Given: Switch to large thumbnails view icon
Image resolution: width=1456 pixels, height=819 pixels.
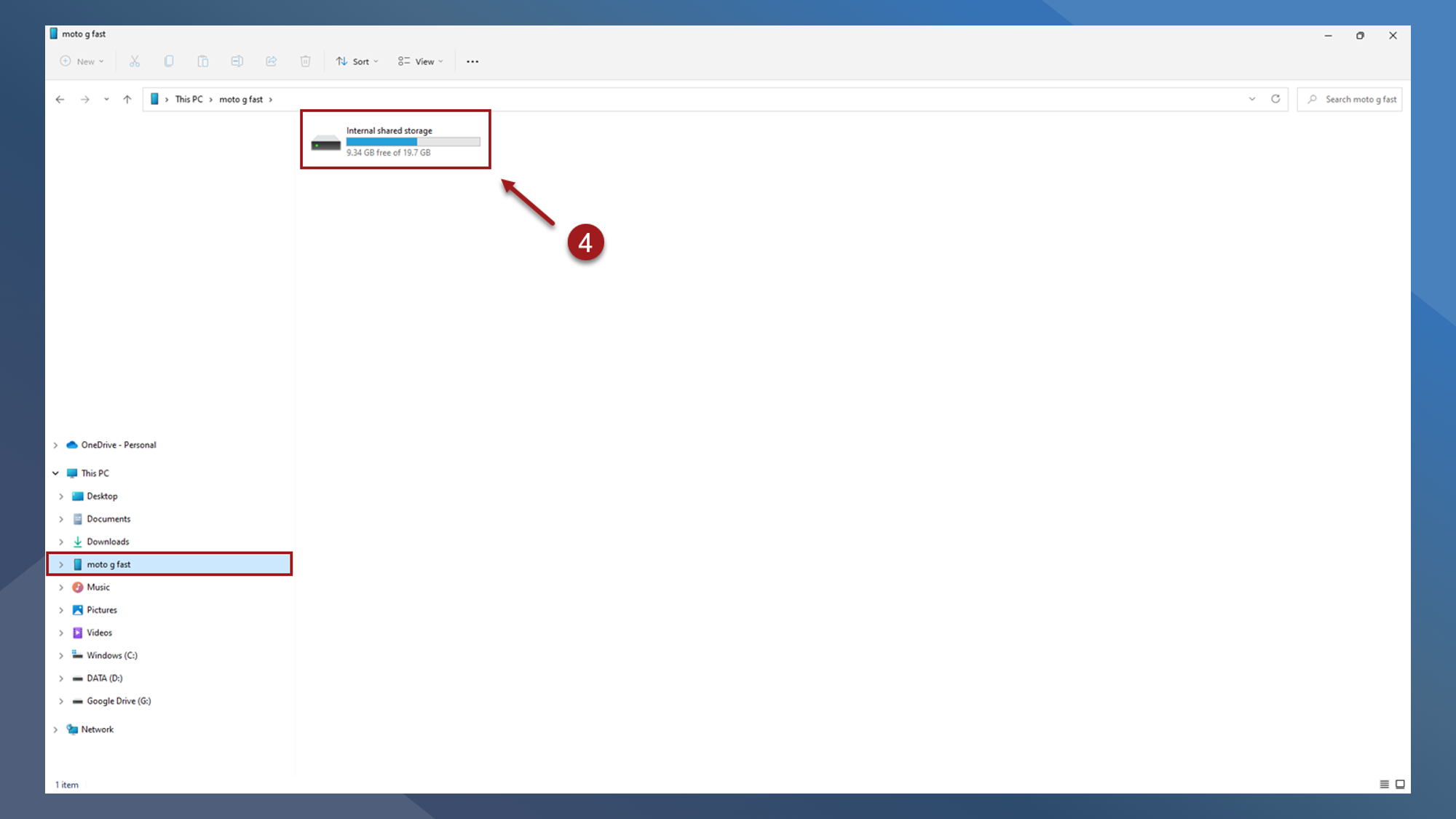Looking at the screenshot, I should click(x=1400, y=784).
